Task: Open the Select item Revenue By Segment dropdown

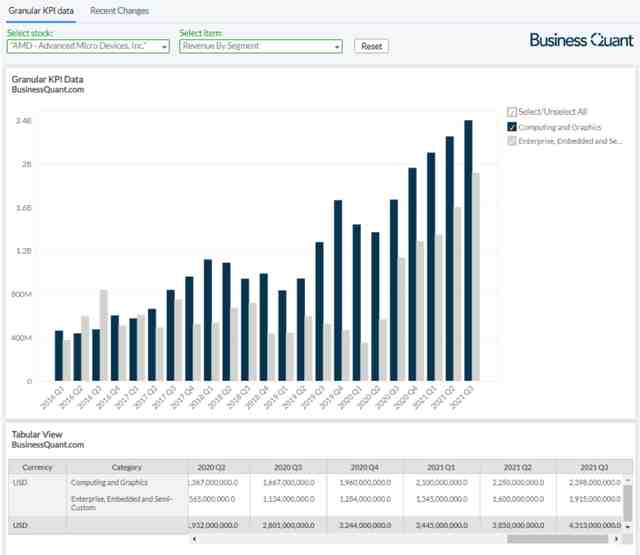Action: [x=260, y=46]
